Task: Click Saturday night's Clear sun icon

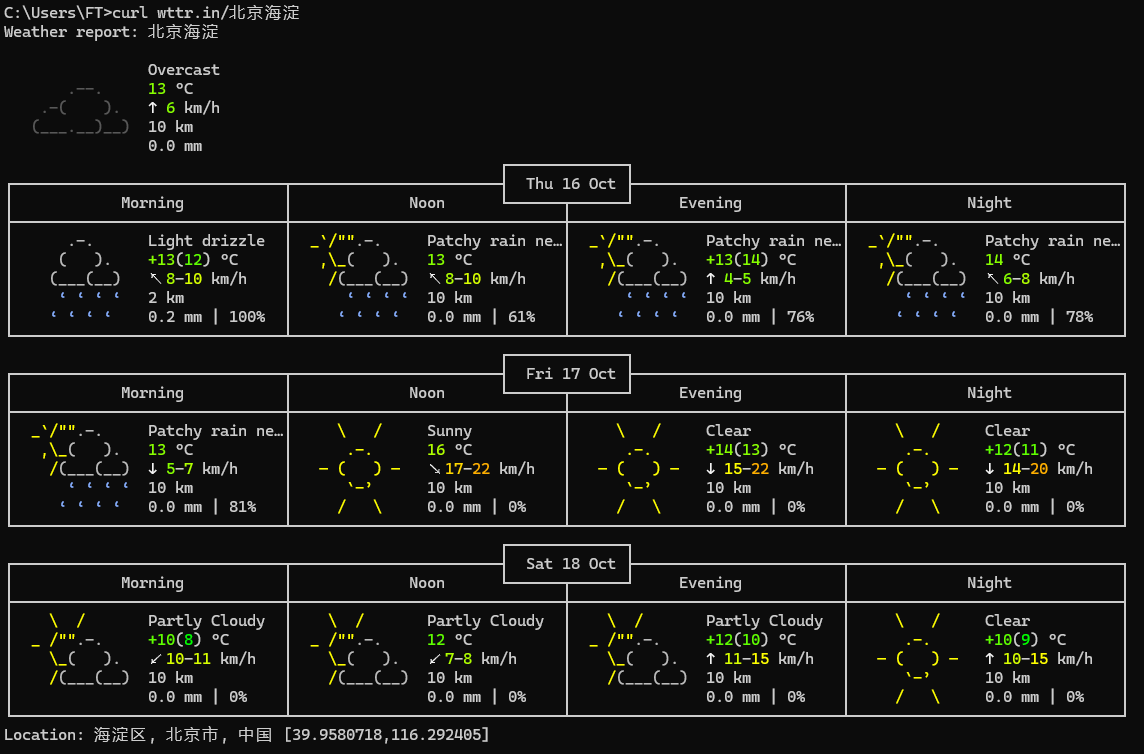Action: (x=918, y=658)
